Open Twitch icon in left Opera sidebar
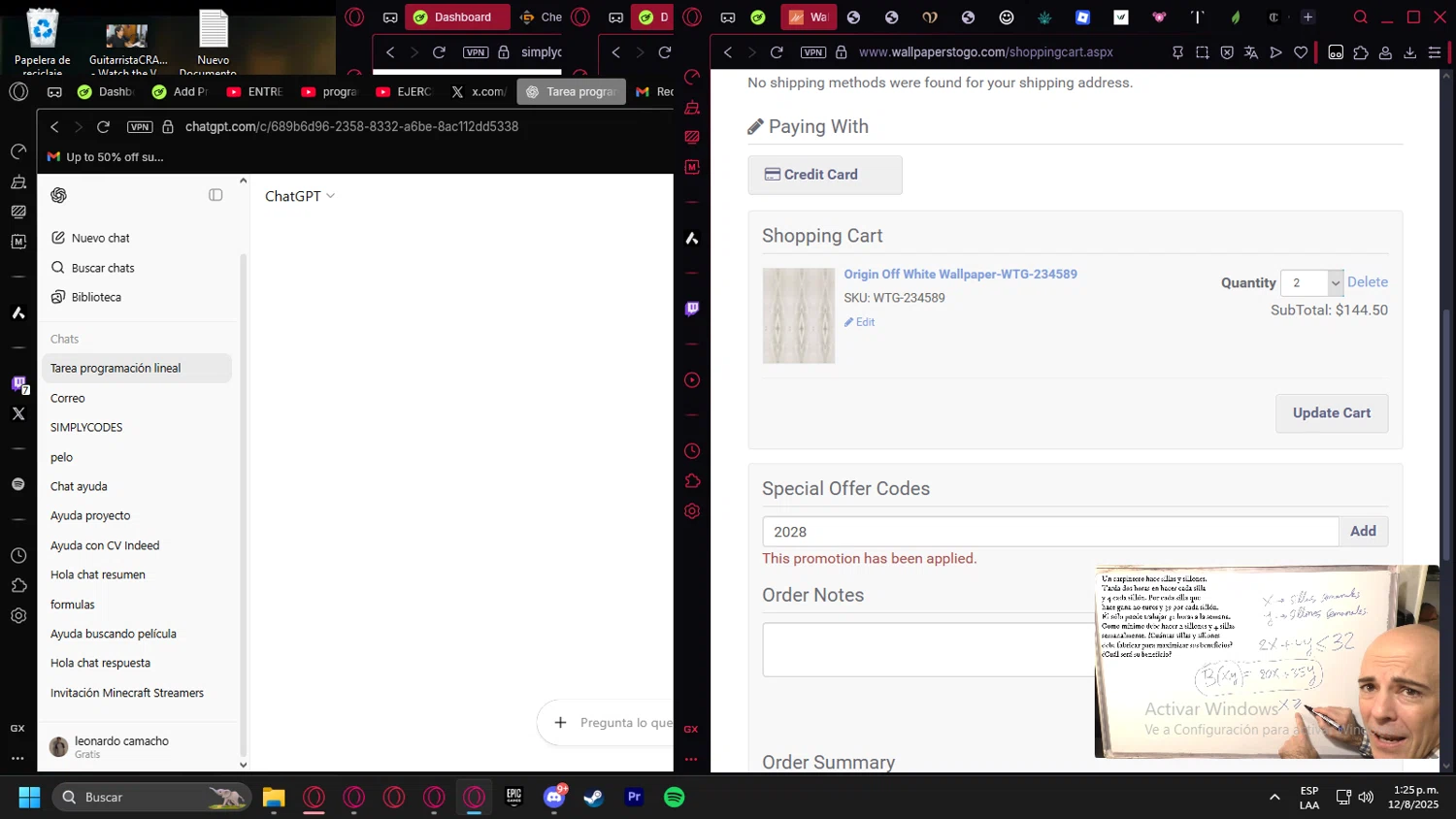This screenshot has height=819, width=1456. [x=18, y=384]
